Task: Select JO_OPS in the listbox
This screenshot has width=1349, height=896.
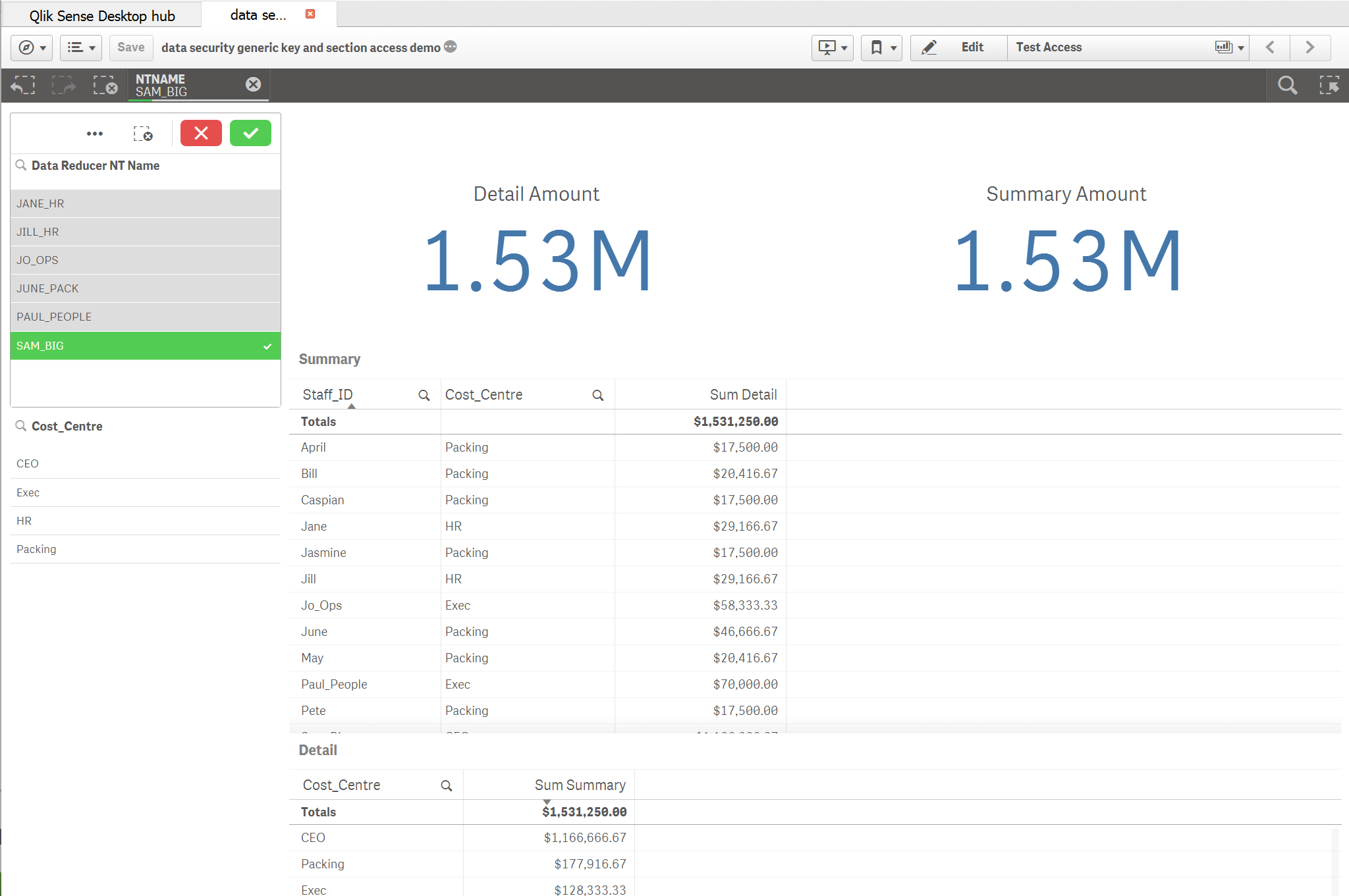Action: [x=146, y=260]
